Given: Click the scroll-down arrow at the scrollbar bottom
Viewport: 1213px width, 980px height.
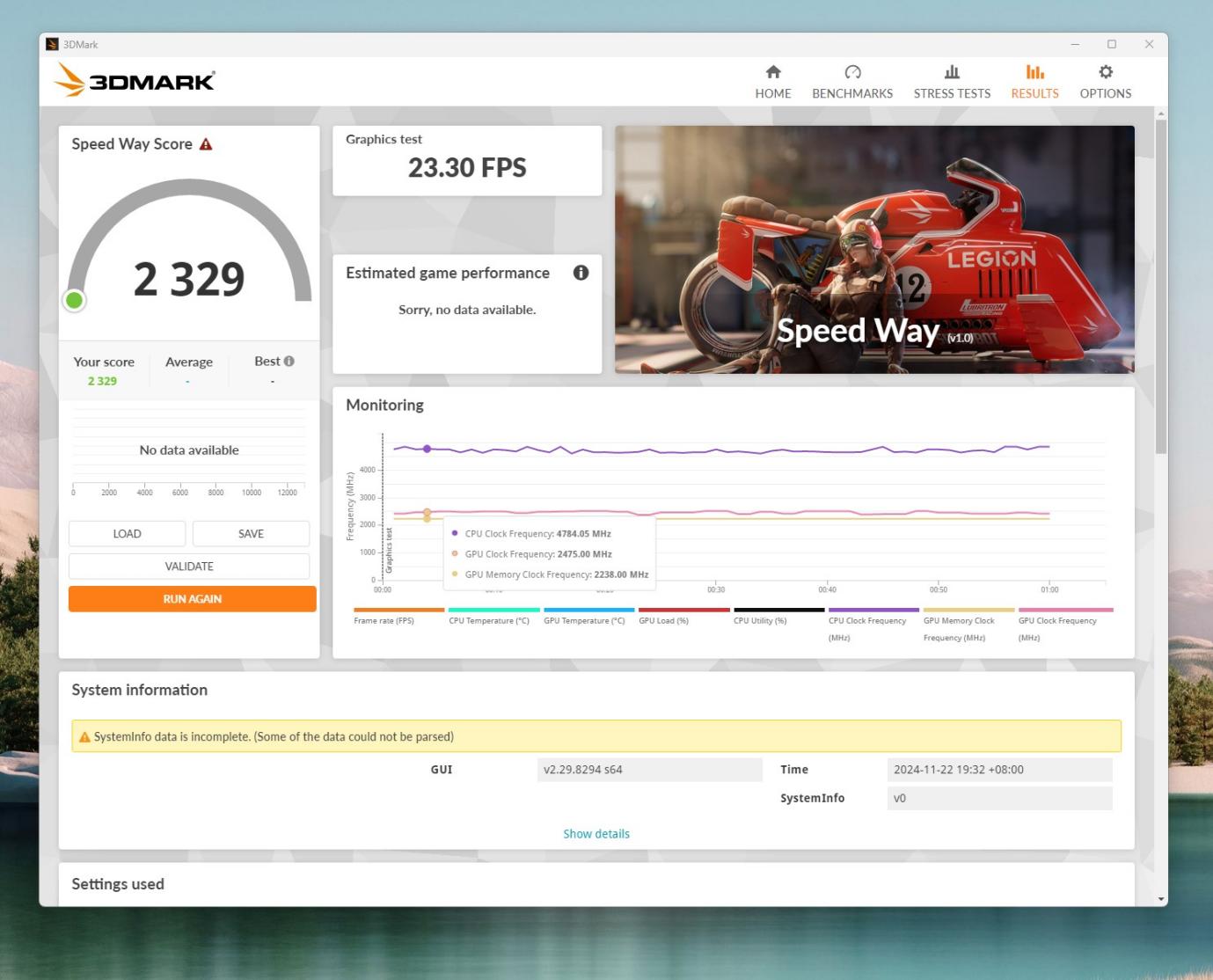Looking at the screenshot, I should 1161,899.
